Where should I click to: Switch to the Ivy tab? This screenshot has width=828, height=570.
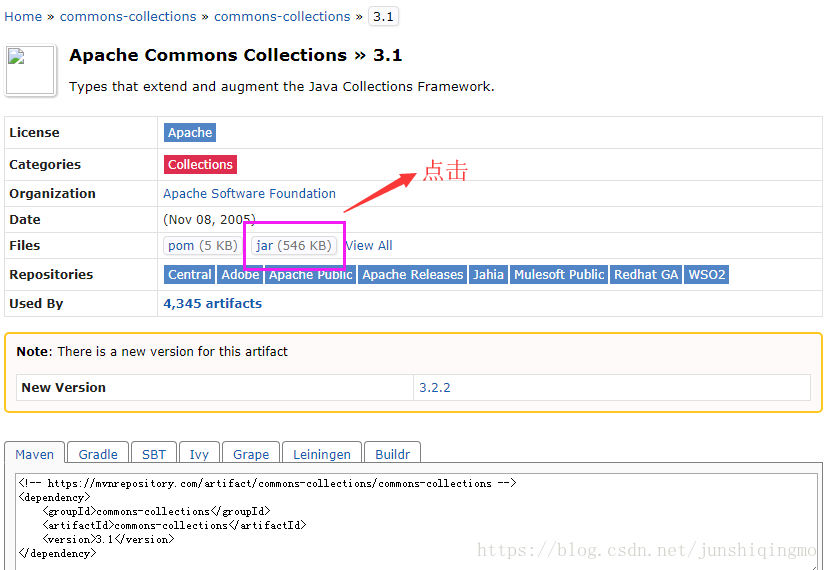199,454
